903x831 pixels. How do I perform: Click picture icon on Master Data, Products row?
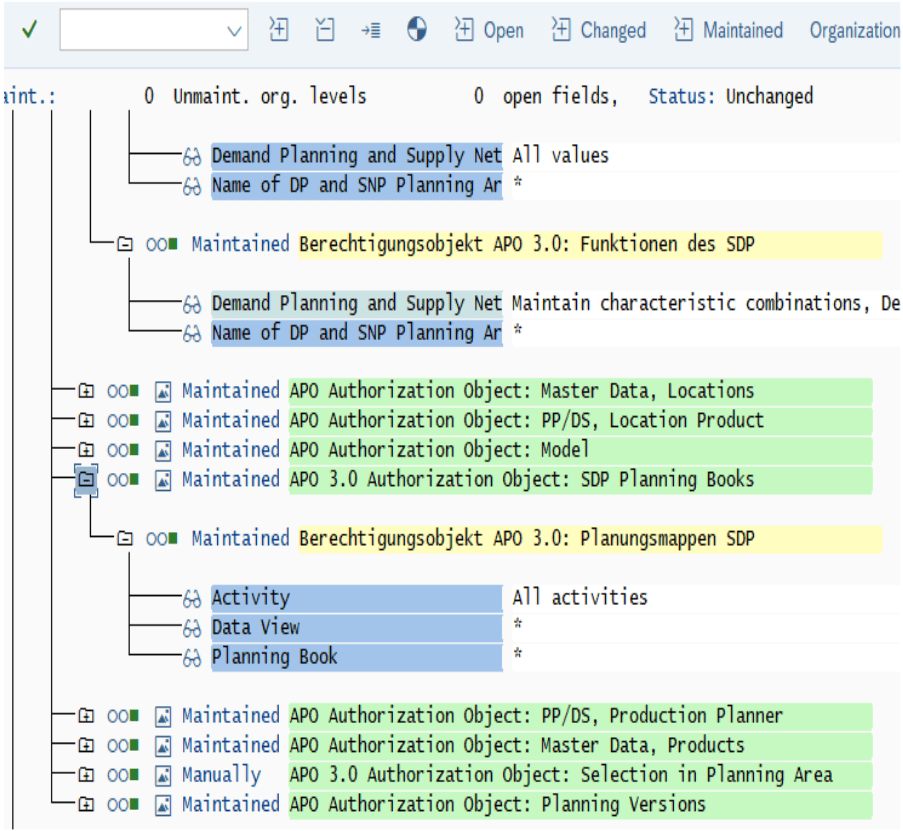[163, 746]
